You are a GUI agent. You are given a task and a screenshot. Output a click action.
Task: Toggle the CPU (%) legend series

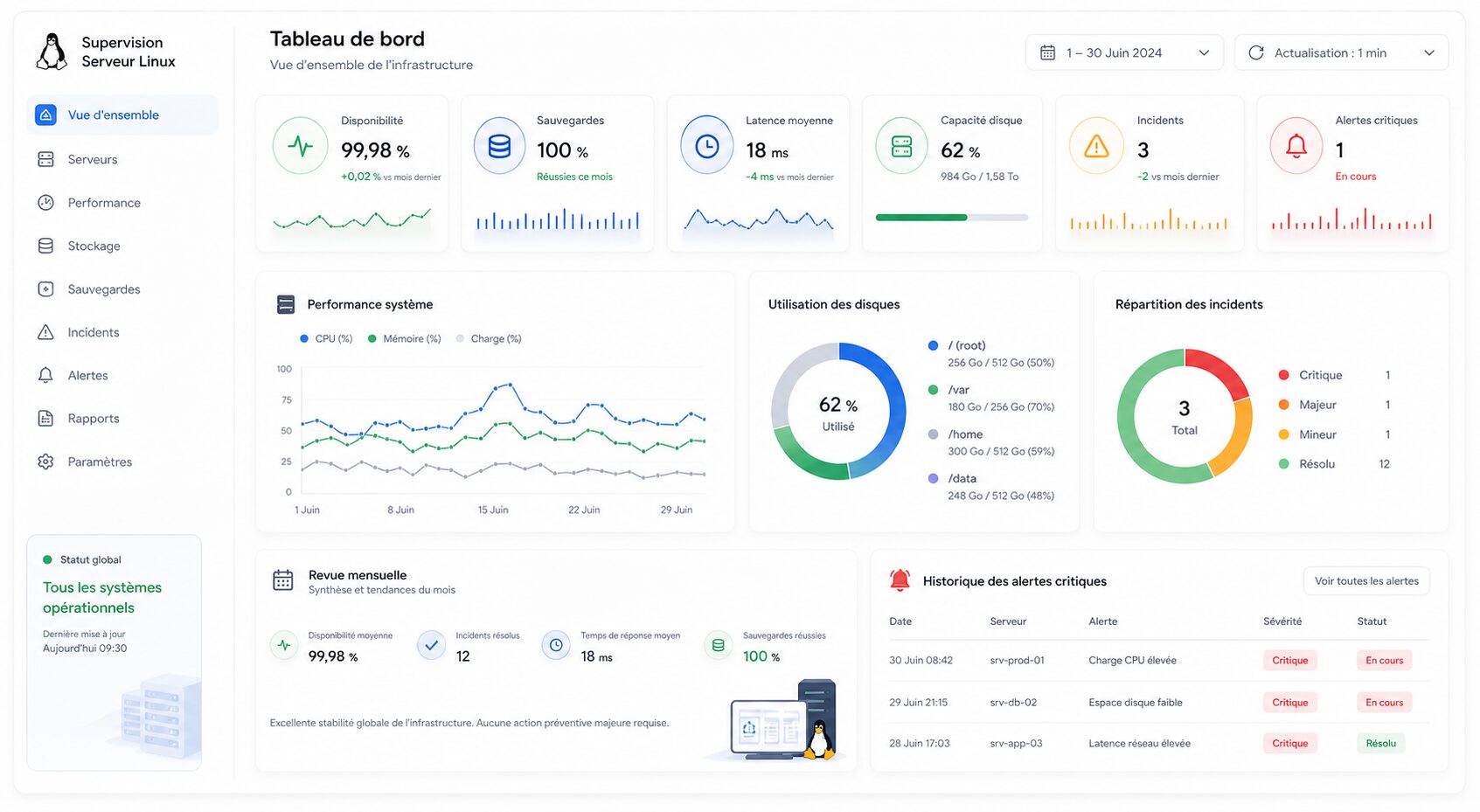click(326, 338)
